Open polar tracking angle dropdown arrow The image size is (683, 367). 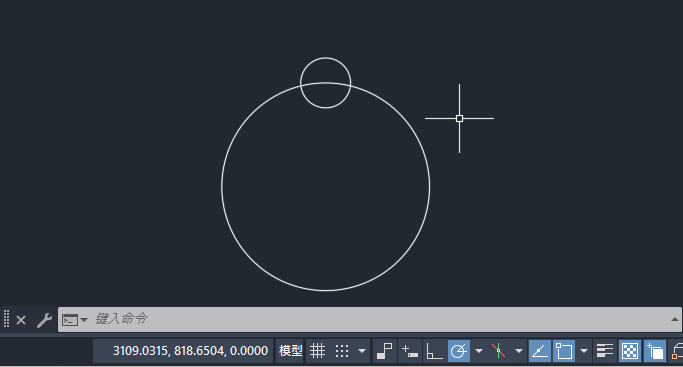479,351
